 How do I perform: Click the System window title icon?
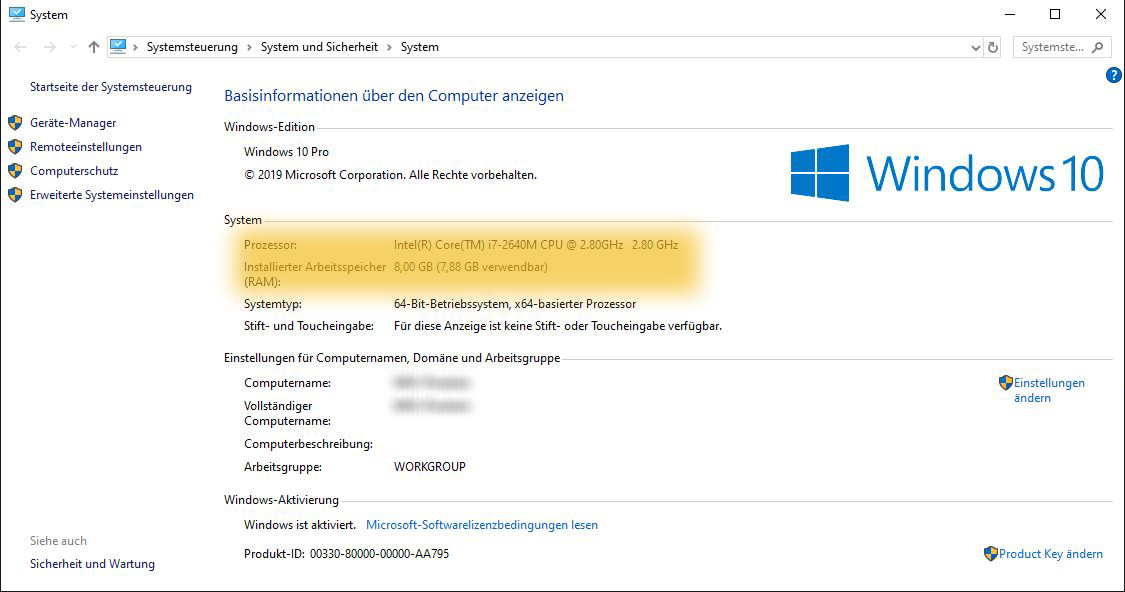[x=17, y=14]
